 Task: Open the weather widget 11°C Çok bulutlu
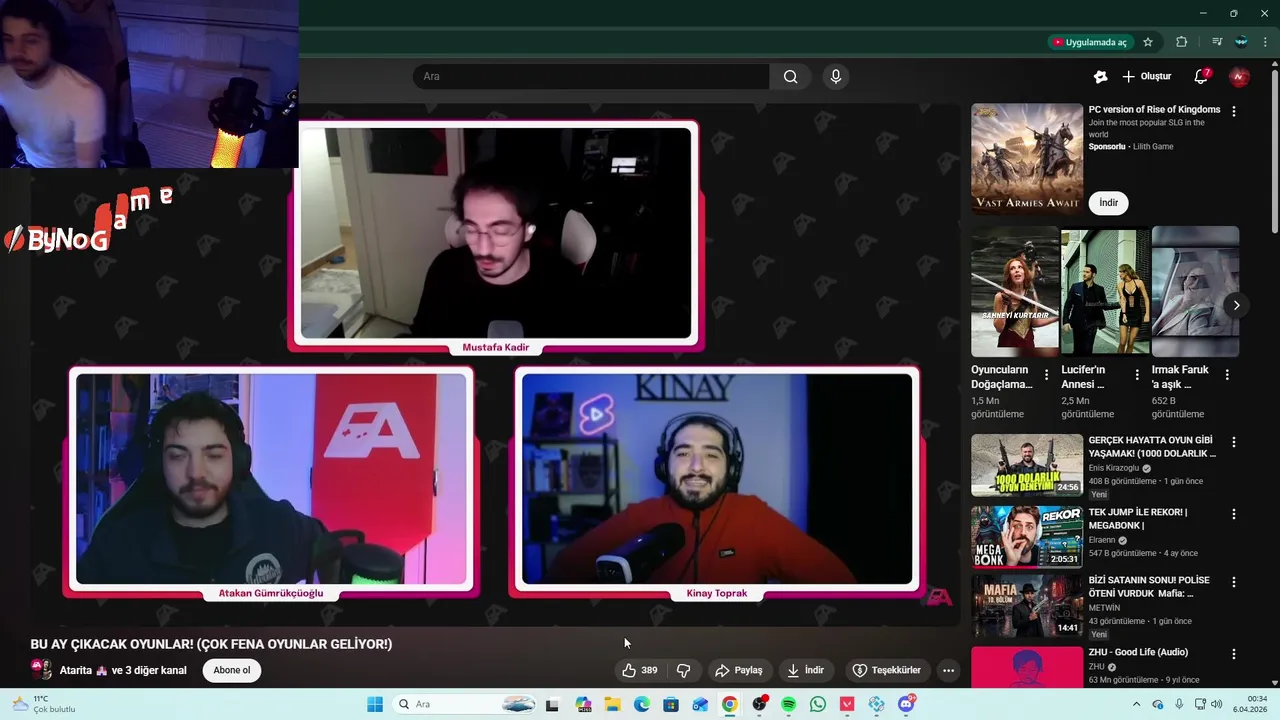pos(45,704)
